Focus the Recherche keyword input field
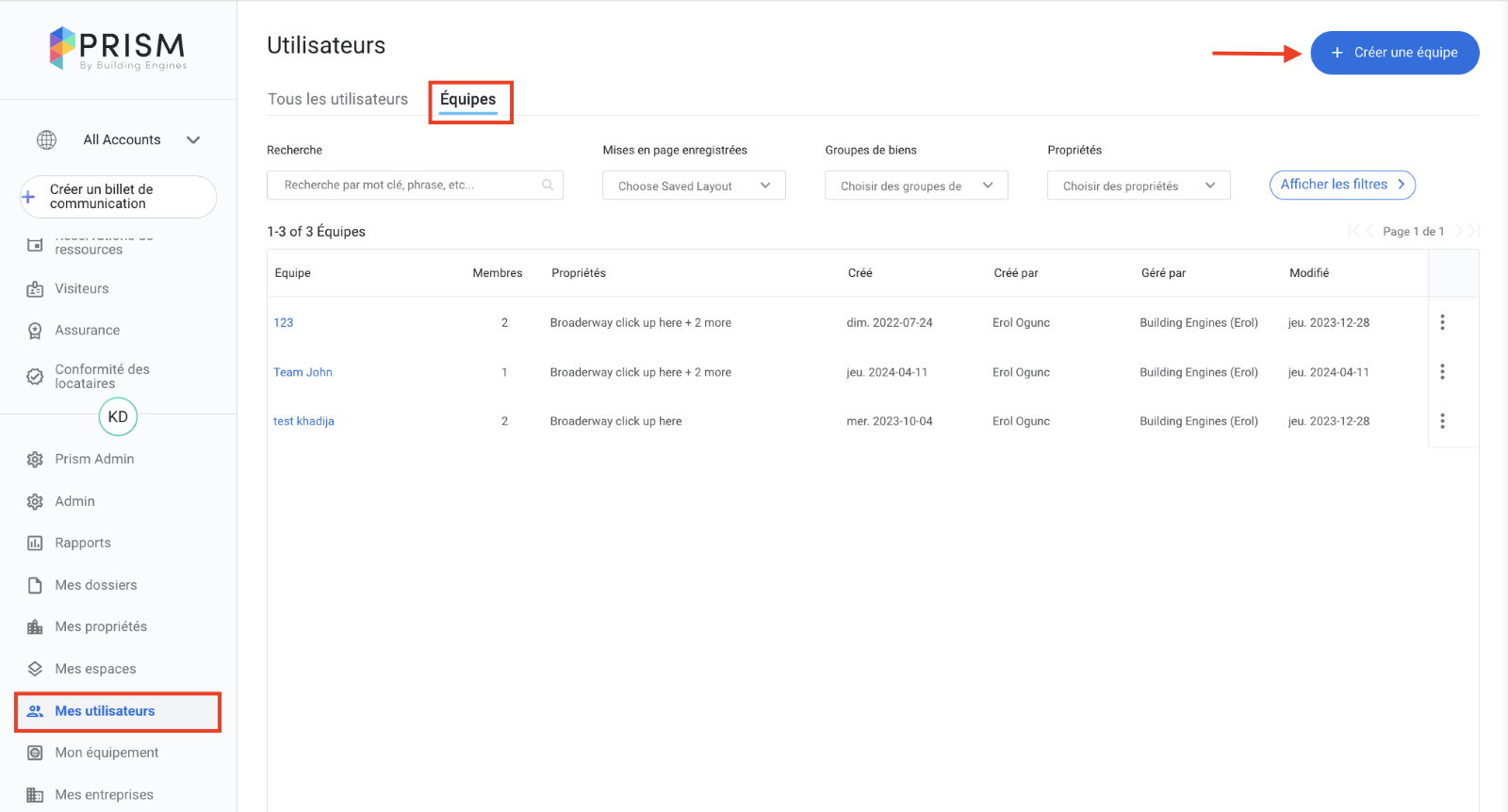The image size is (1508, 812). [x=405, y=186]
